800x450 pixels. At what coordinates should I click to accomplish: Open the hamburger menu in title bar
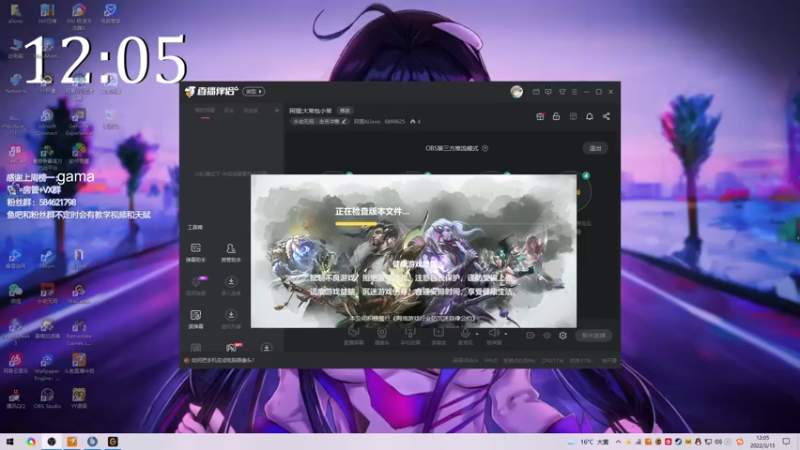point(574,92)
